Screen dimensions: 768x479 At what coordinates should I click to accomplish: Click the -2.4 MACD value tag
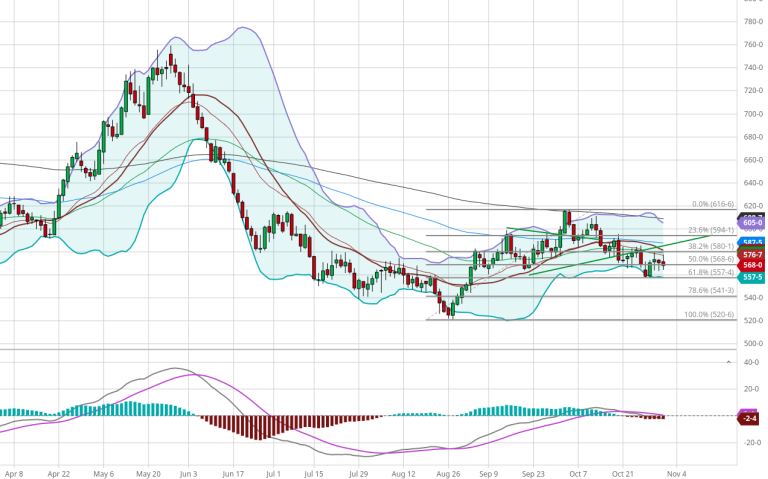pos(751,418)
